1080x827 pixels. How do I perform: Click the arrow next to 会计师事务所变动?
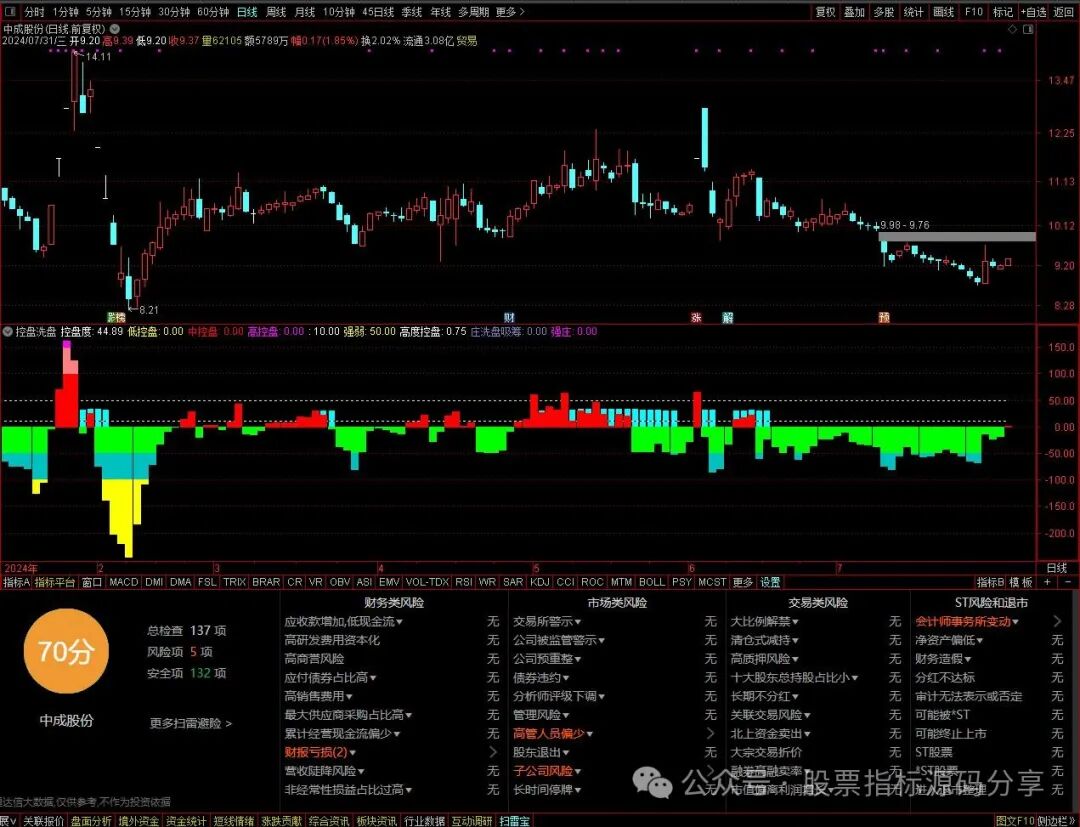(1057, 621)
